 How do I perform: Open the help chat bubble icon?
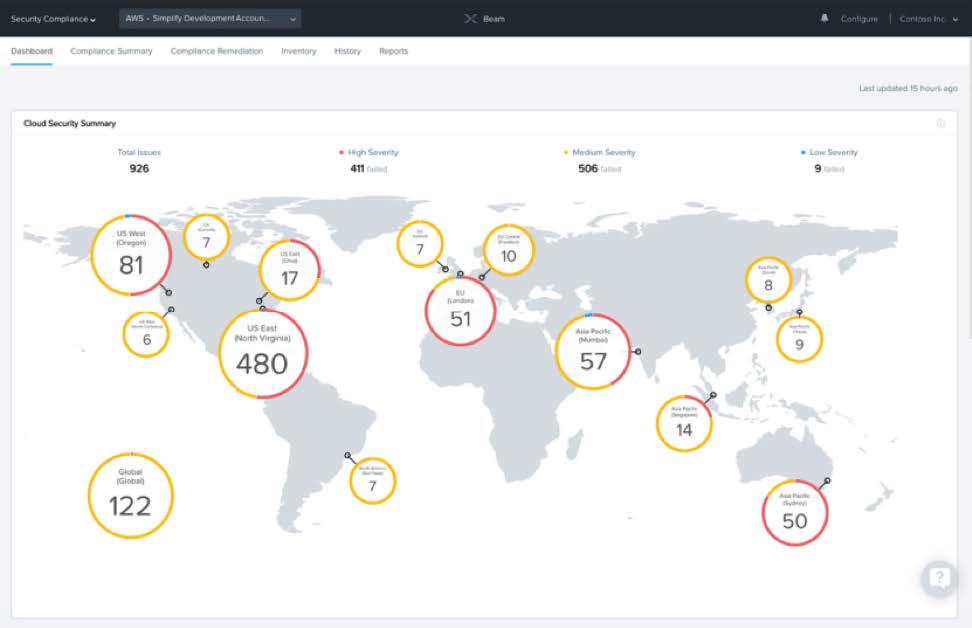point(939,577)
